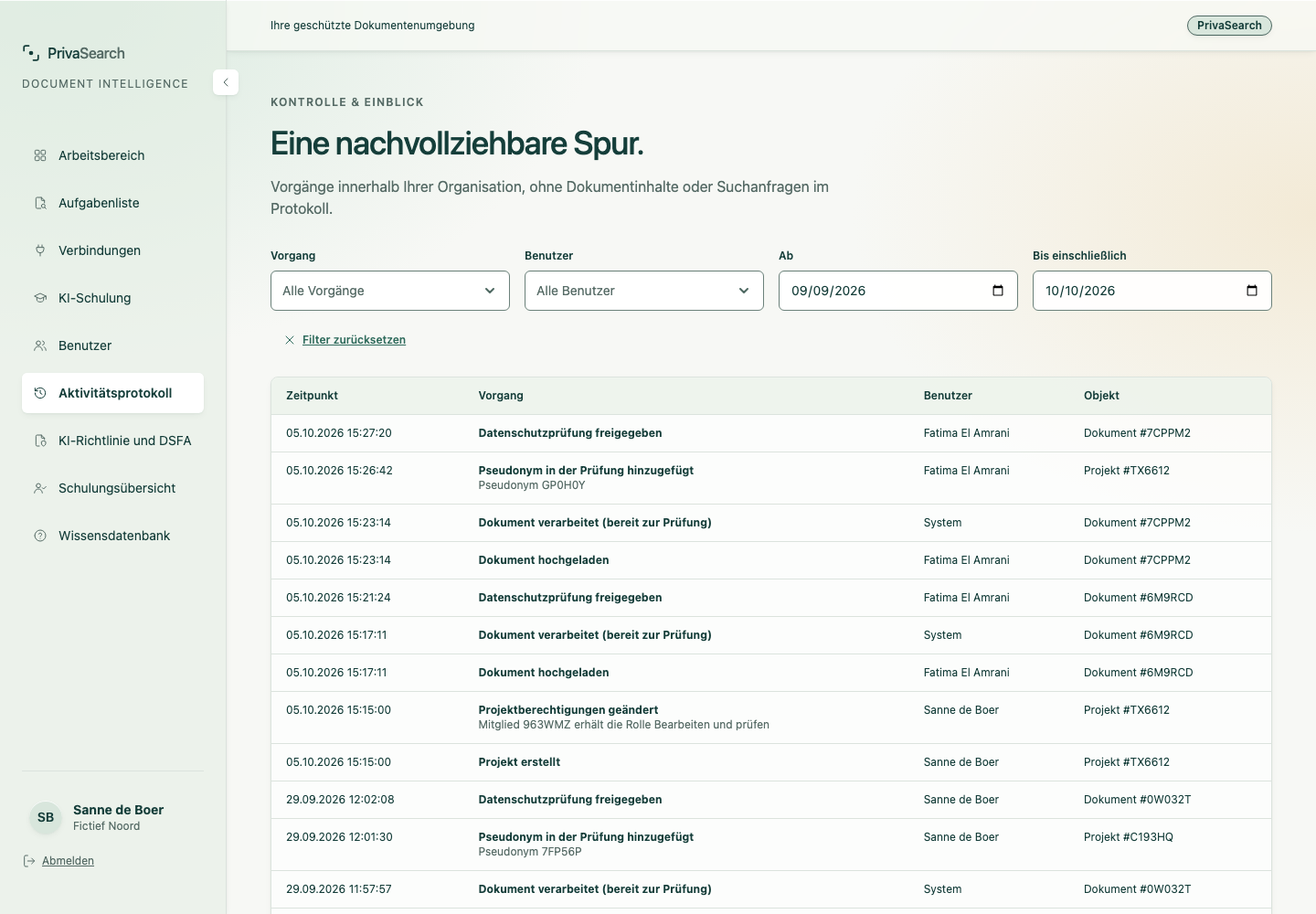The image size is (1316, 914).
Task: Click the SB user avatar
Action: click(46, 817)
